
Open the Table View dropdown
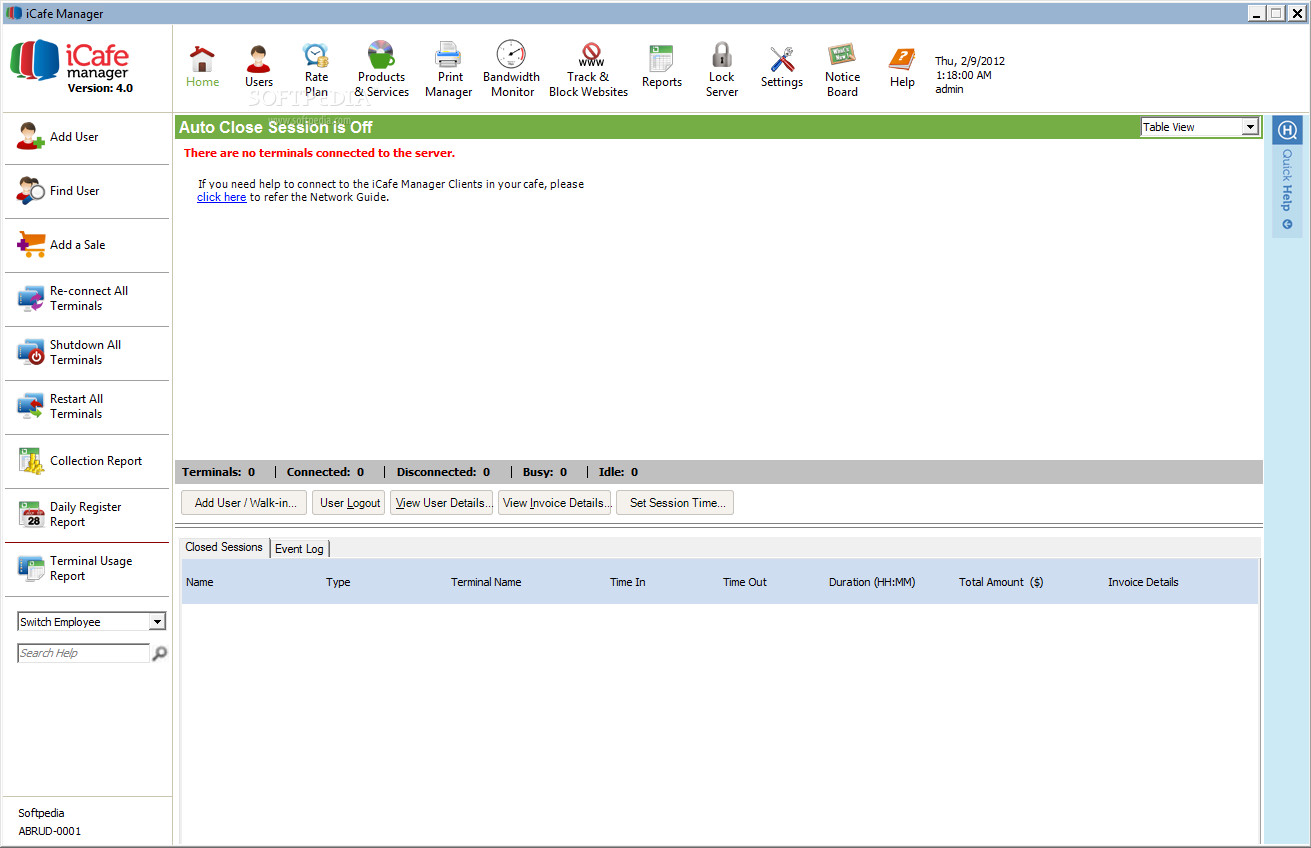[x=1199, y=127]
